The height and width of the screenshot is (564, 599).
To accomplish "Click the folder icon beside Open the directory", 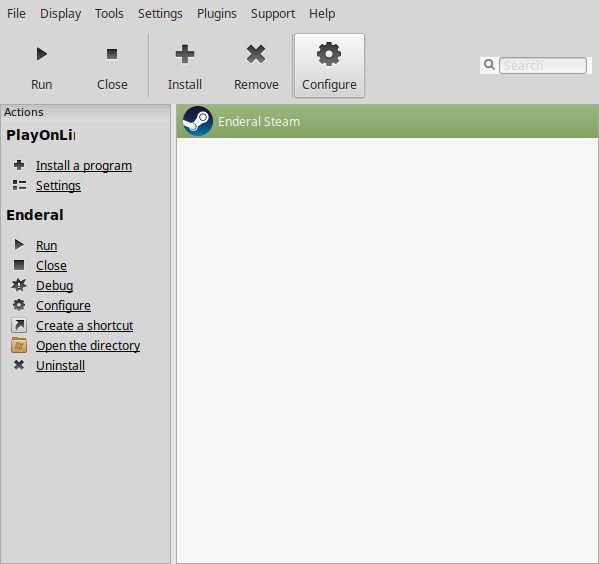I will click(x=19, y=345).
